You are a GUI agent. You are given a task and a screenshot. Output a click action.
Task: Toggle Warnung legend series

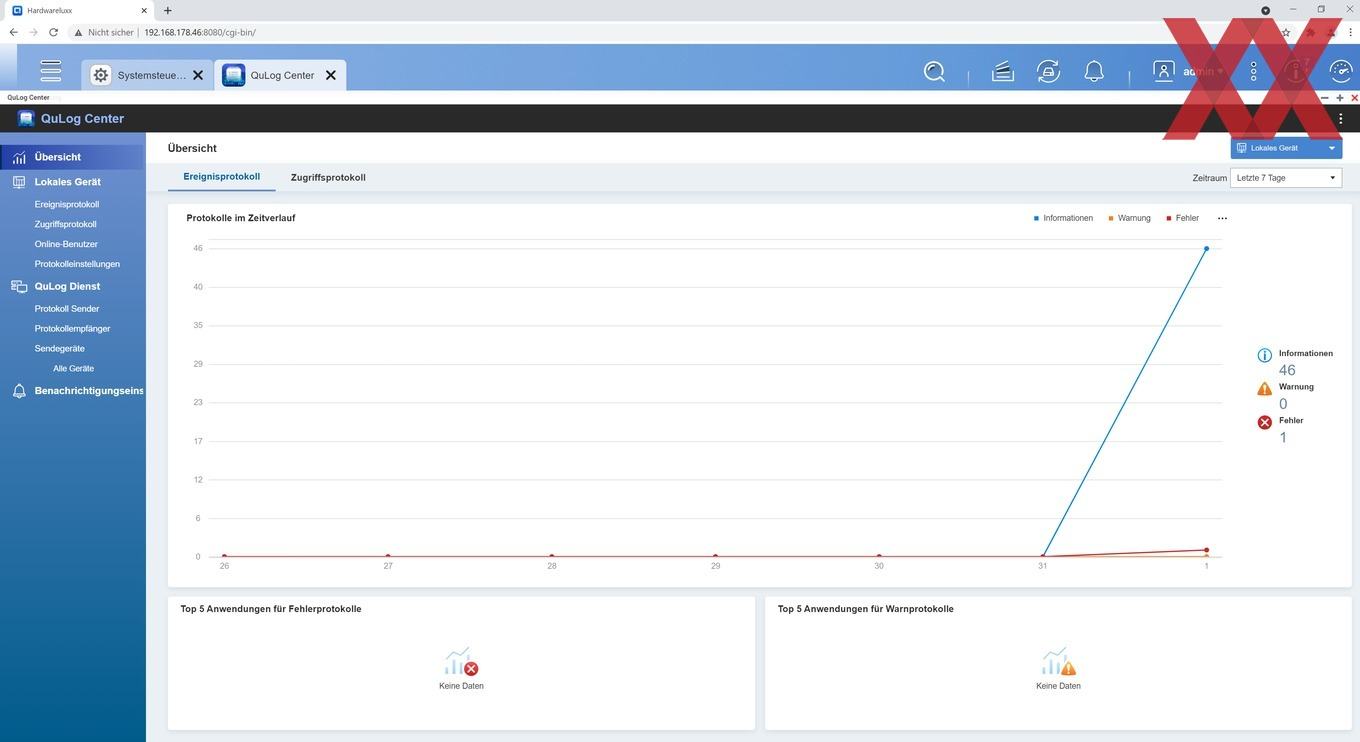(x=1129, y=218)
